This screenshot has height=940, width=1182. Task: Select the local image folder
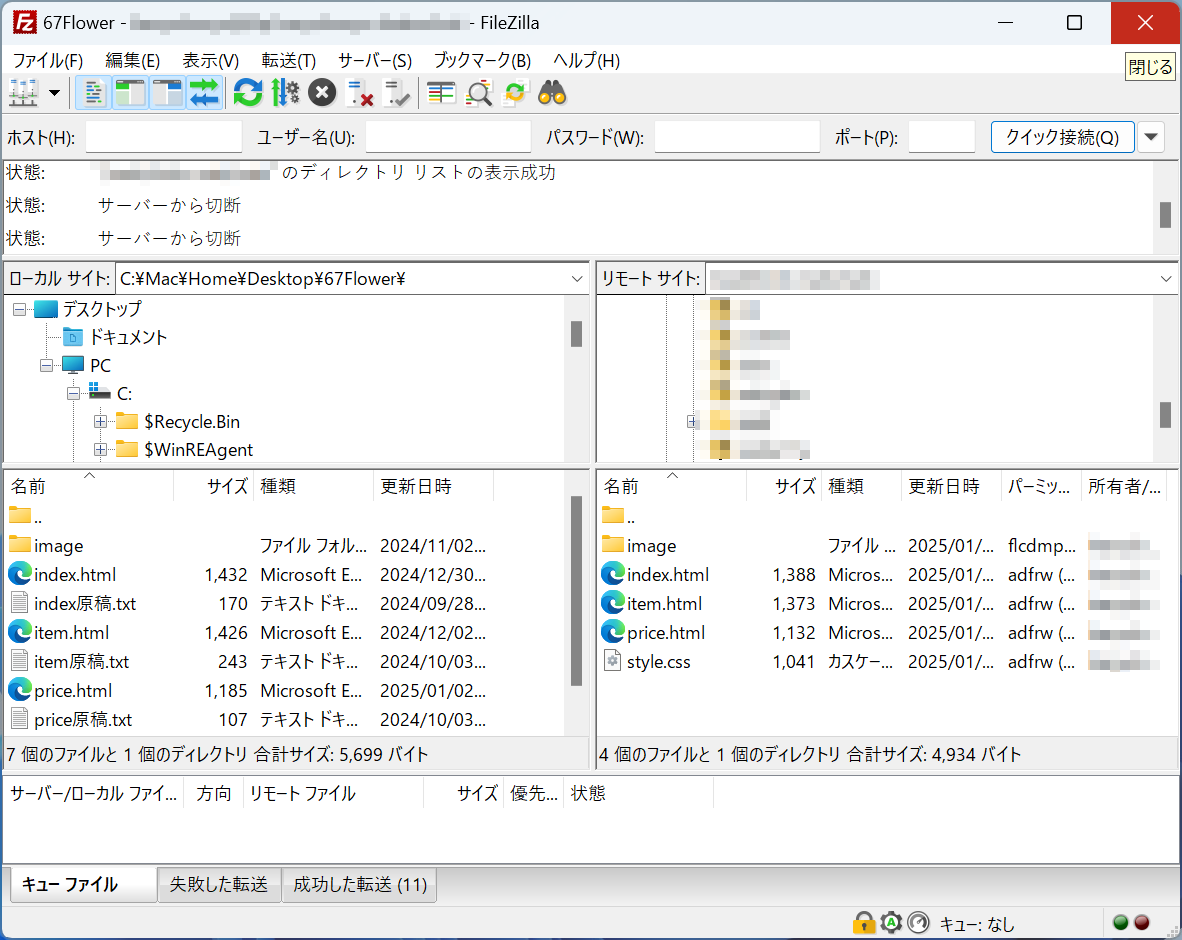(x=58, y=546)
